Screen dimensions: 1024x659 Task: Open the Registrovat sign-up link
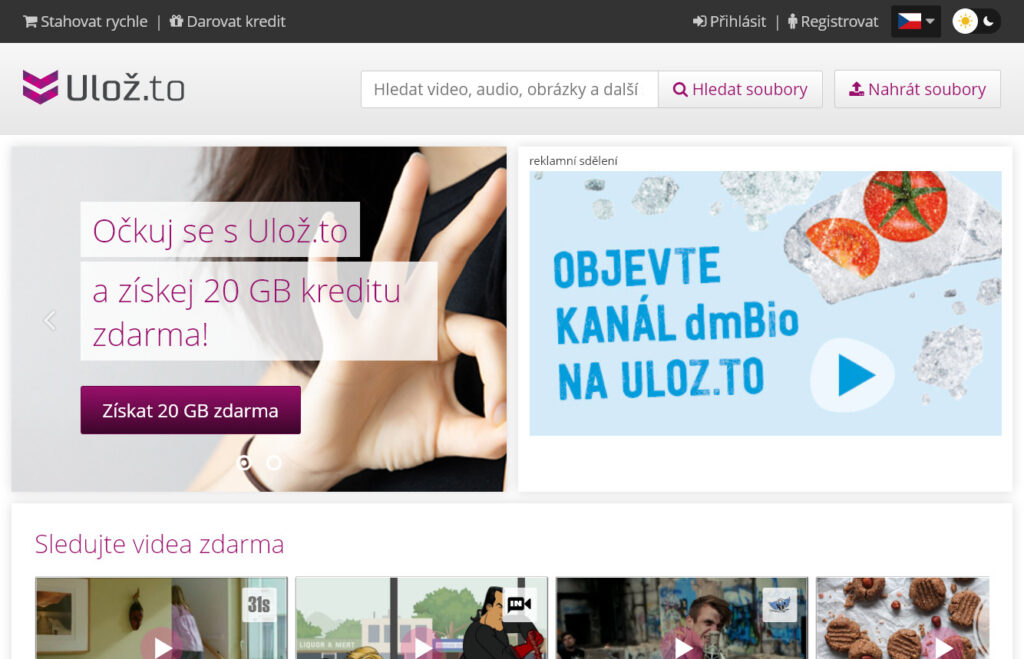click(x=833, y=22)
